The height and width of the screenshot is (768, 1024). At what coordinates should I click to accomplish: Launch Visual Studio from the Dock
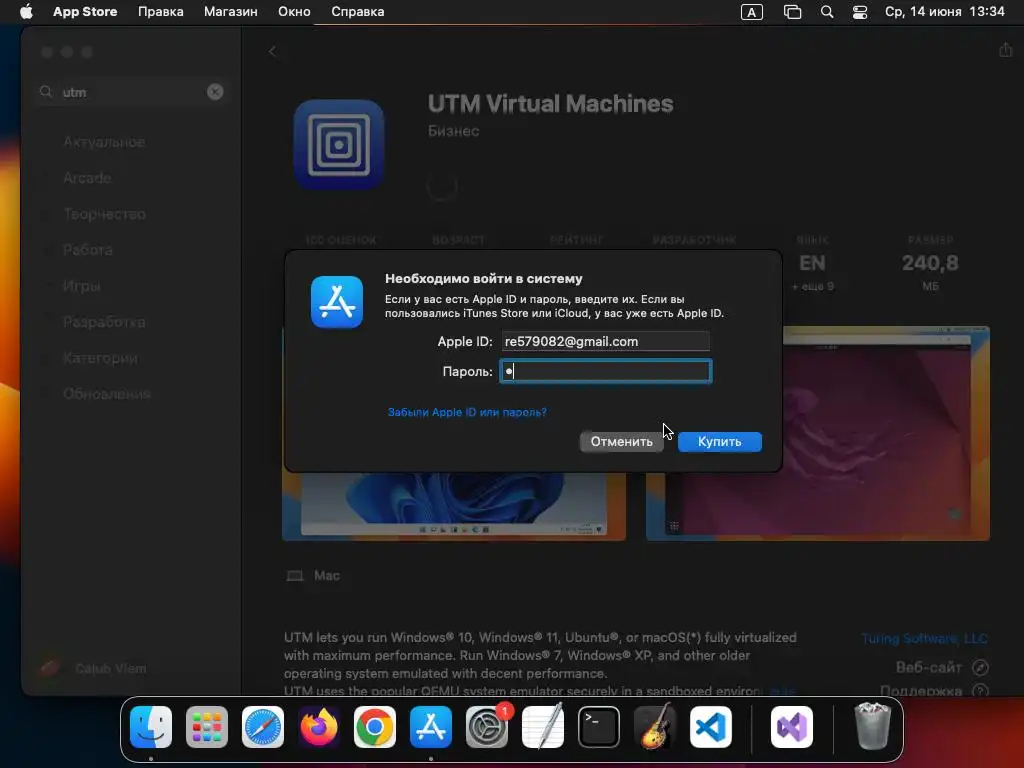792,727
